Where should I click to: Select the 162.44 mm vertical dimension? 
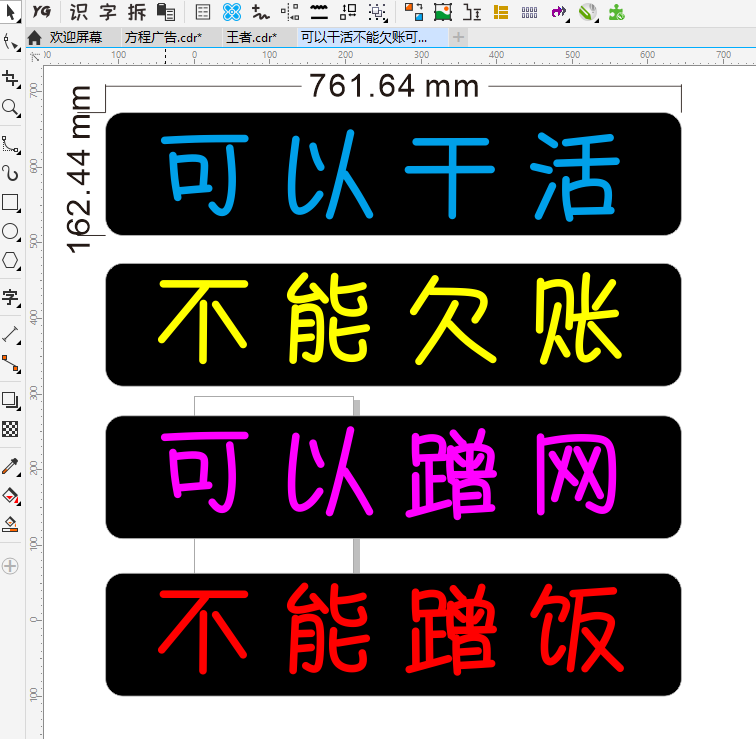(78, 169)
